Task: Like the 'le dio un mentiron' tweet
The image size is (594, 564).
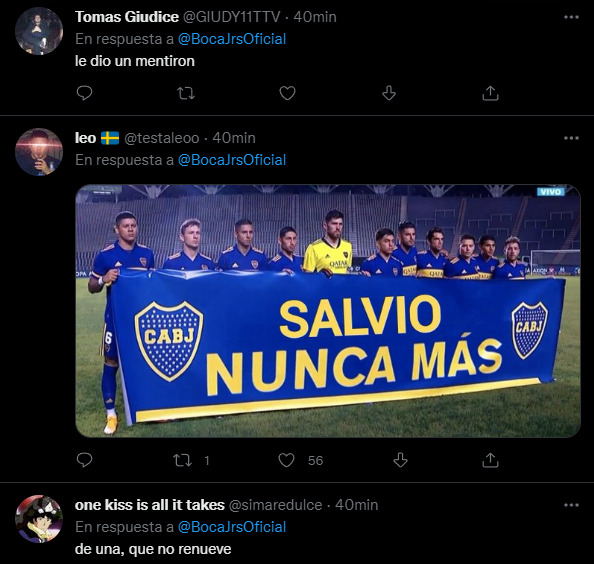Action: pos(287,93)
